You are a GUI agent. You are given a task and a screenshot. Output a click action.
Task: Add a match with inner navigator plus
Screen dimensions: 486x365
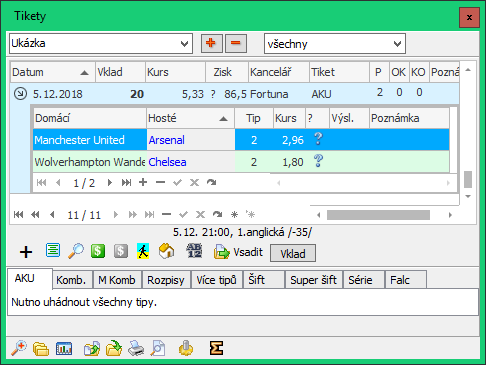[x=143, y=182]
